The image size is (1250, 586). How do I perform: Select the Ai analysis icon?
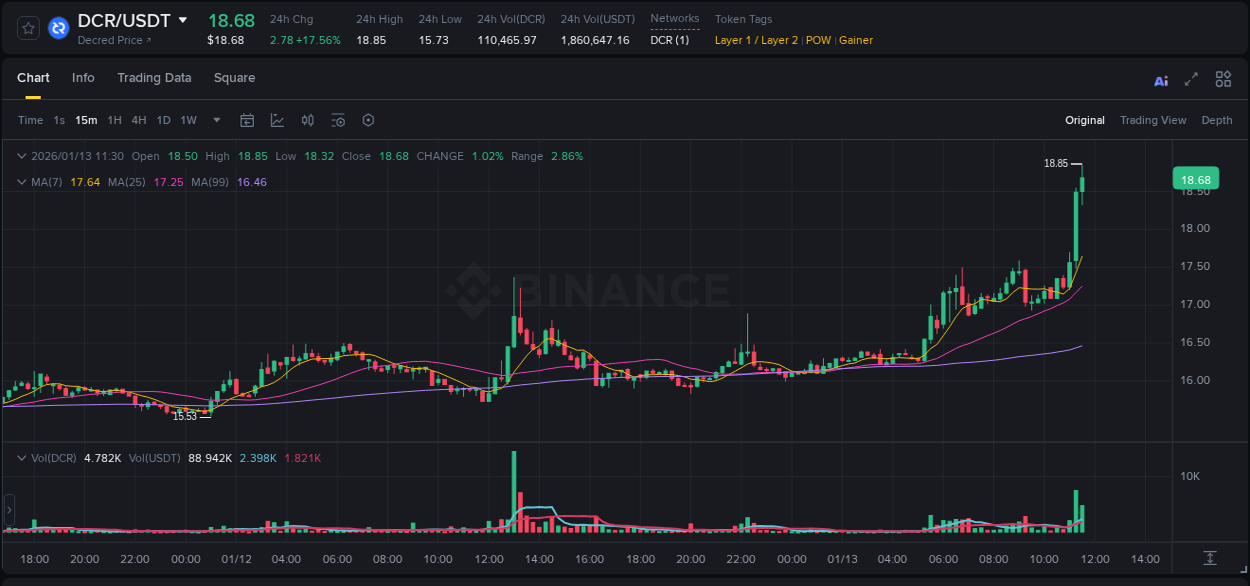pyautogui.click(x=1160, y=79)
